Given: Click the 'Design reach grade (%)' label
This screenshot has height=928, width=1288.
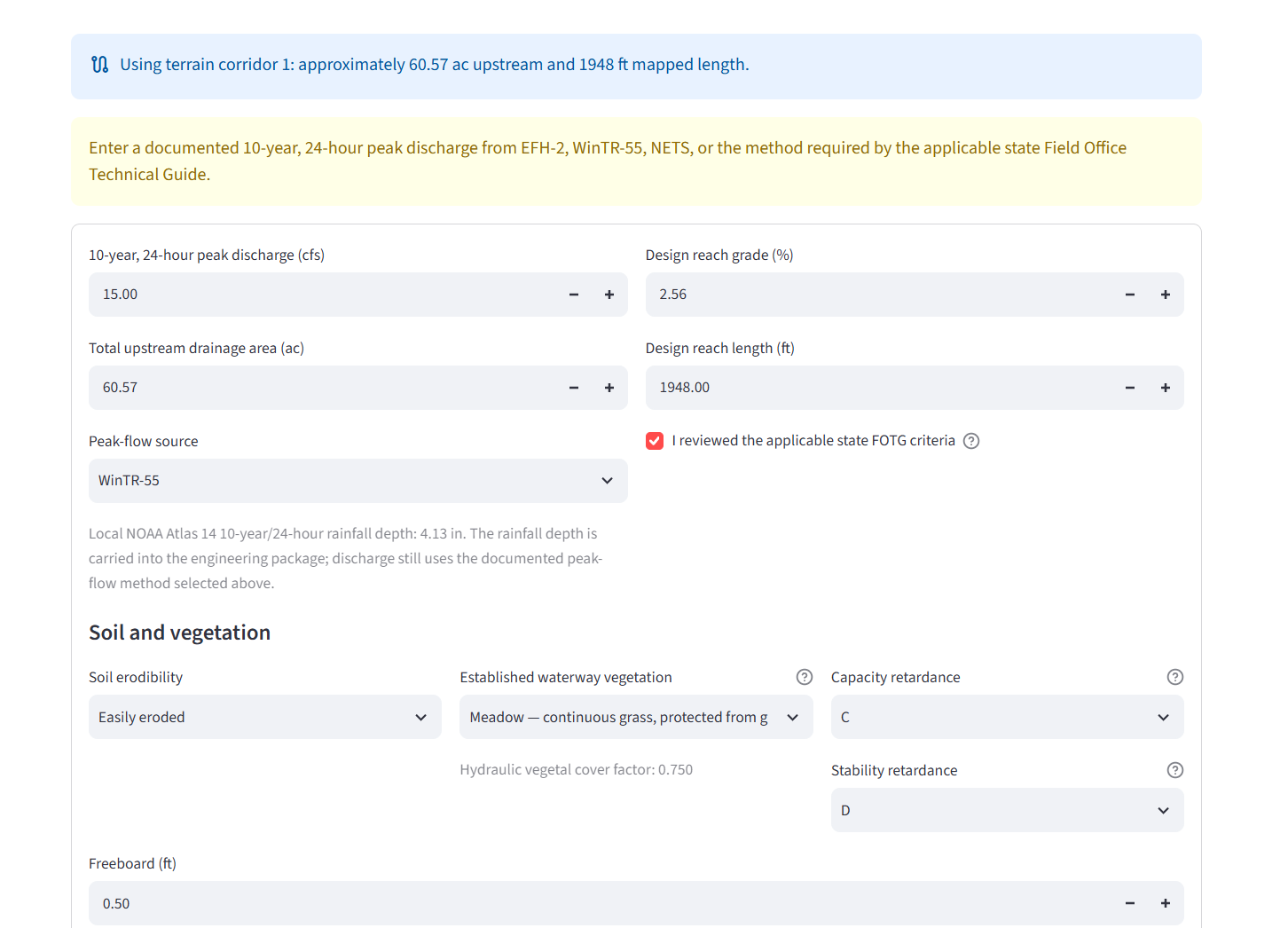Looking at the screenshot, I should pos(719,255).
